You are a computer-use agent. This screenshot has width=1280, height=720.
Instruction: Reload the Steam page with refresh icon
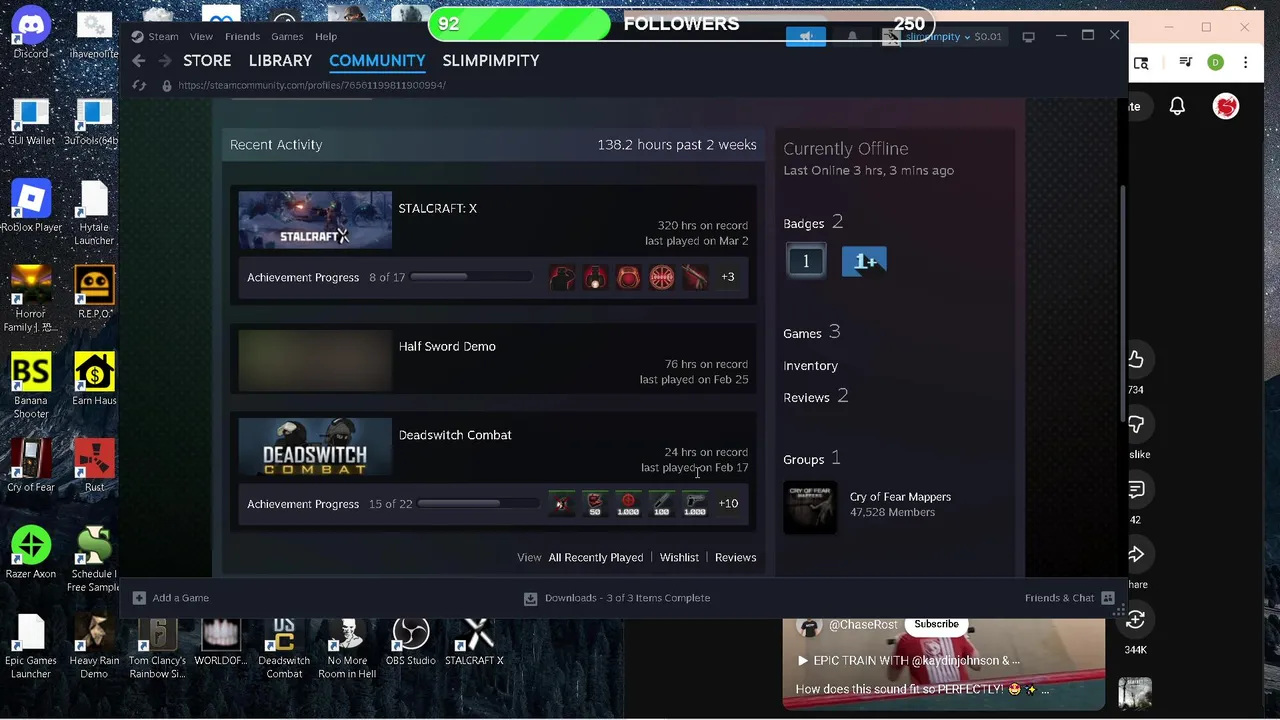[x=139, y=86]
